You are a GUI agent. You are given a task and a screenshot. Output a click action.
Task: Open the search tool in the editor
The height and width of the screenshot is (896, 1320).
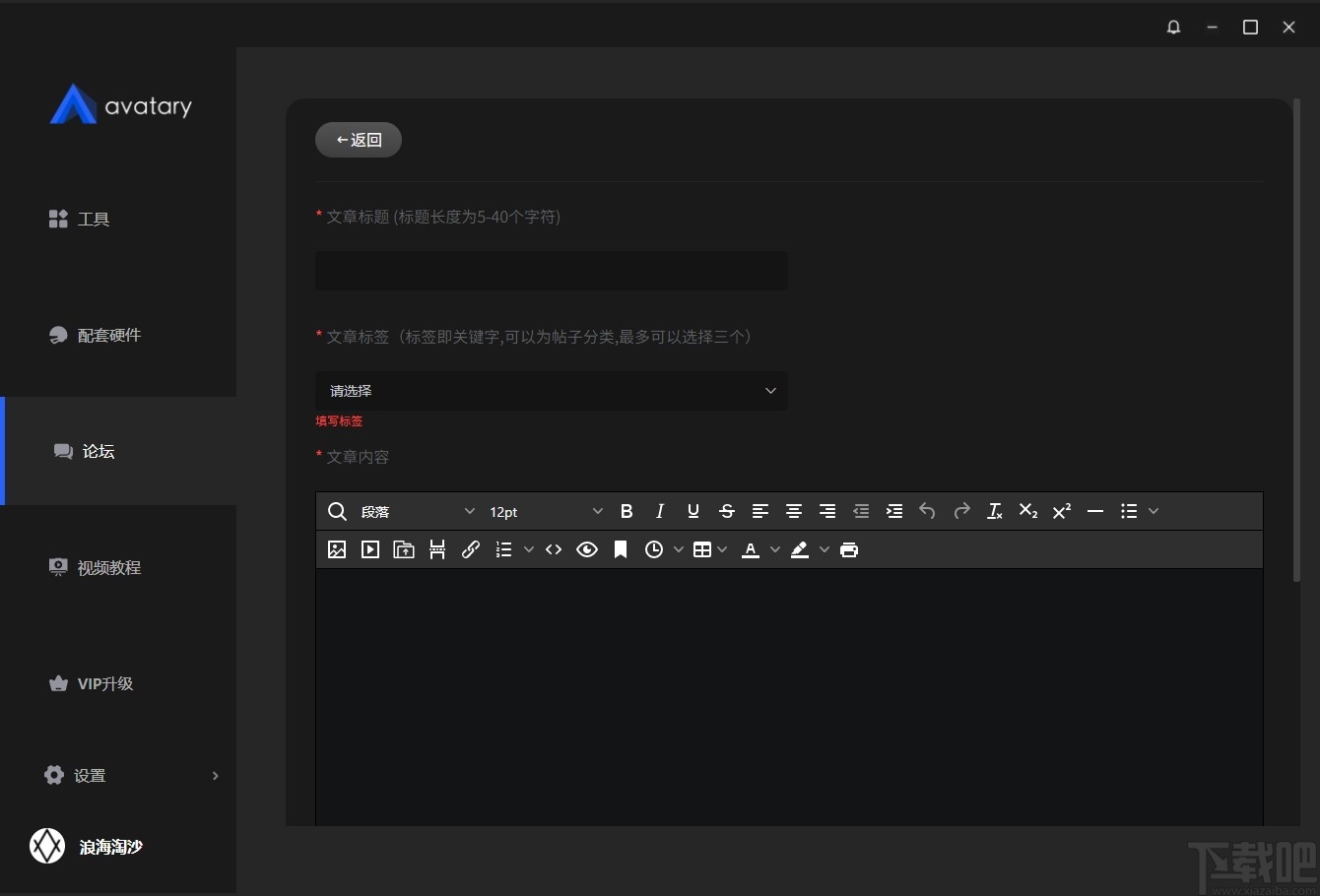pos(336,511)
